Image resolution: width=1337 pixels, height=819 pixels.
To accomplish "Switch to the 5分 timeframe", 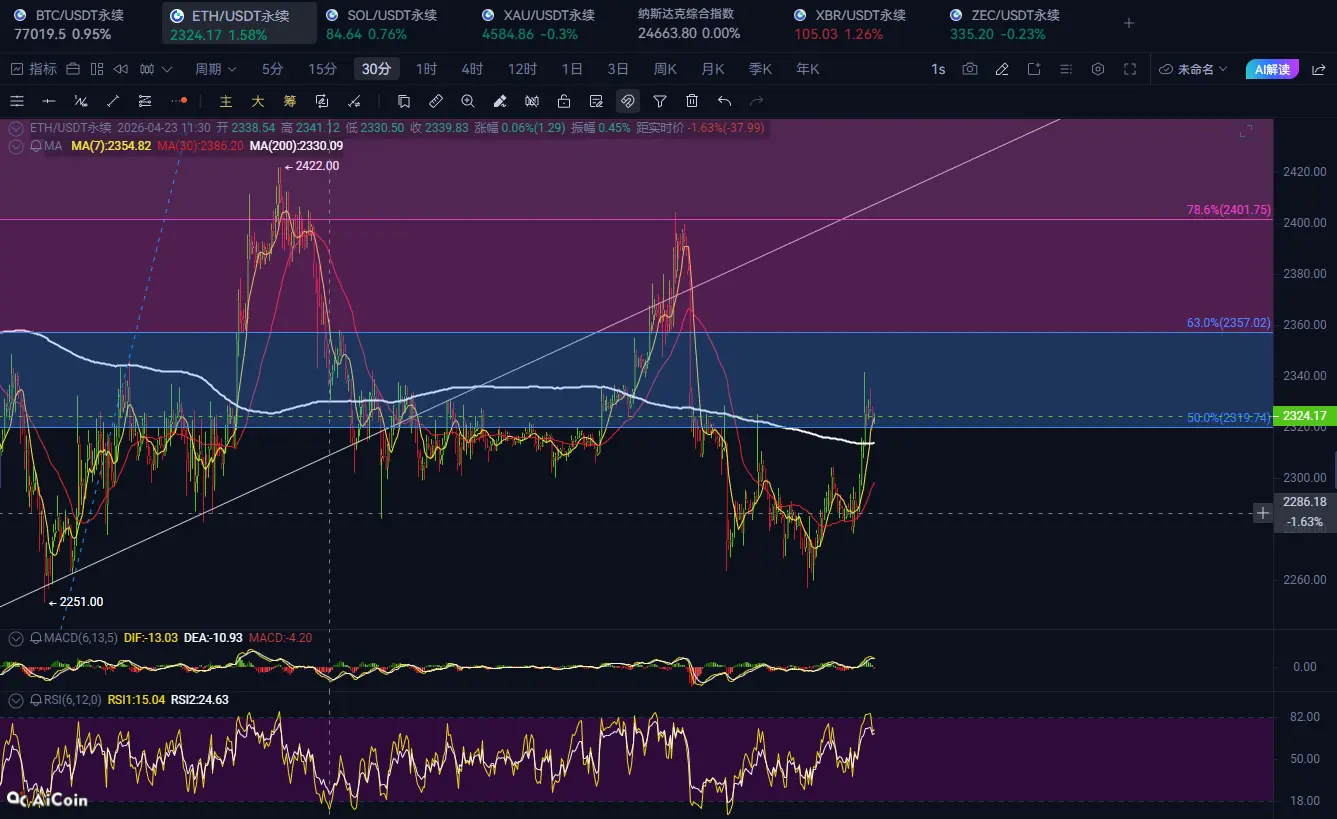I will tap(273, 69).
